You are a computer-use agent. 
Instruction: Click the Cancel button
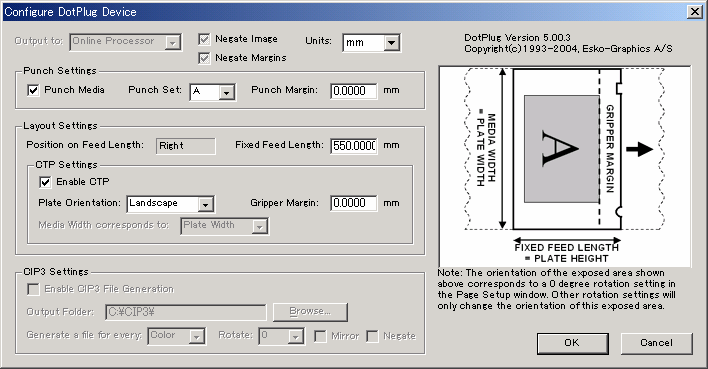coord(657,343)
